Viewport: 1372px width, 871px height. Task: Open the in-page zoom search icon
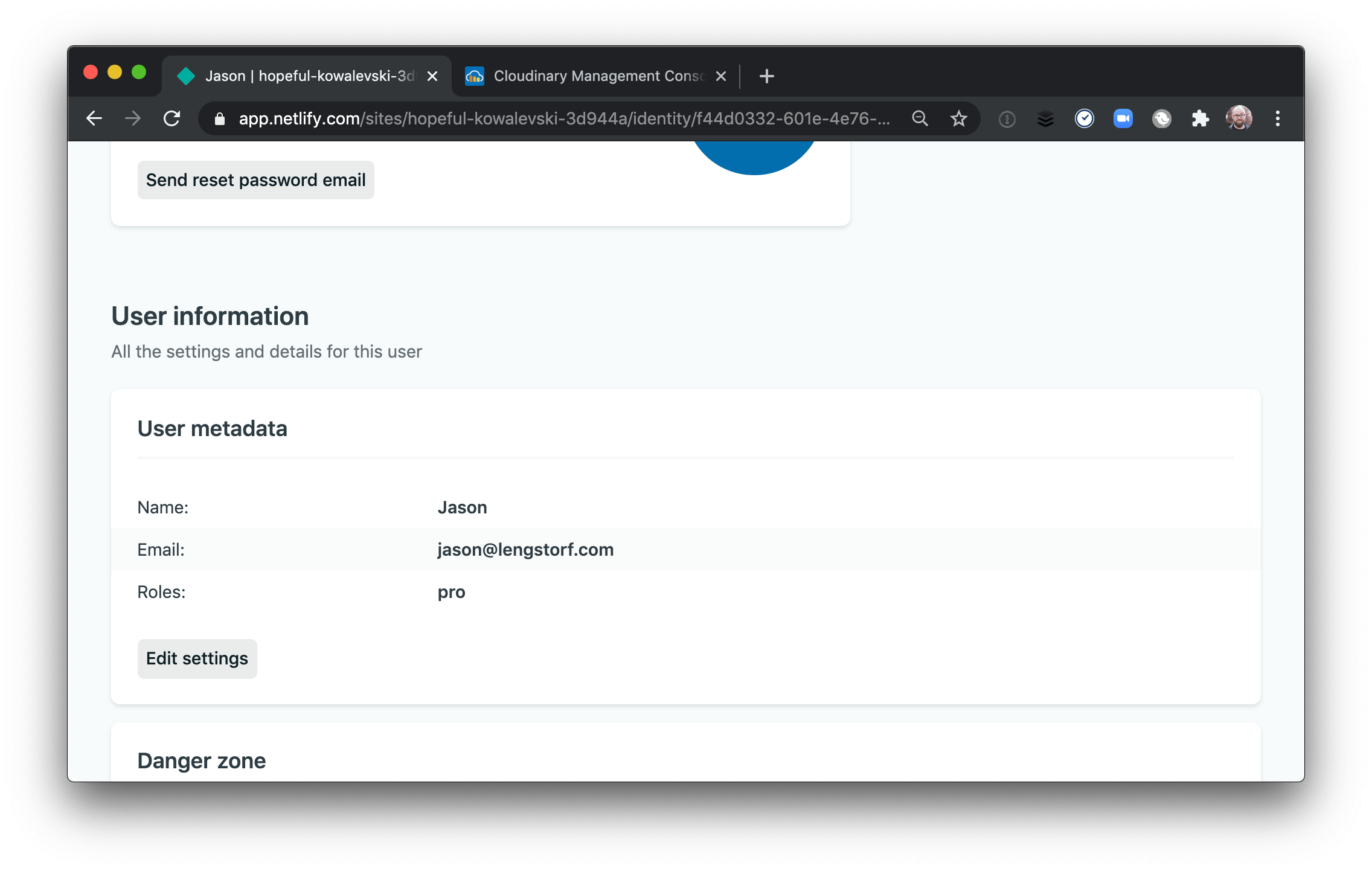pos(920,118)
